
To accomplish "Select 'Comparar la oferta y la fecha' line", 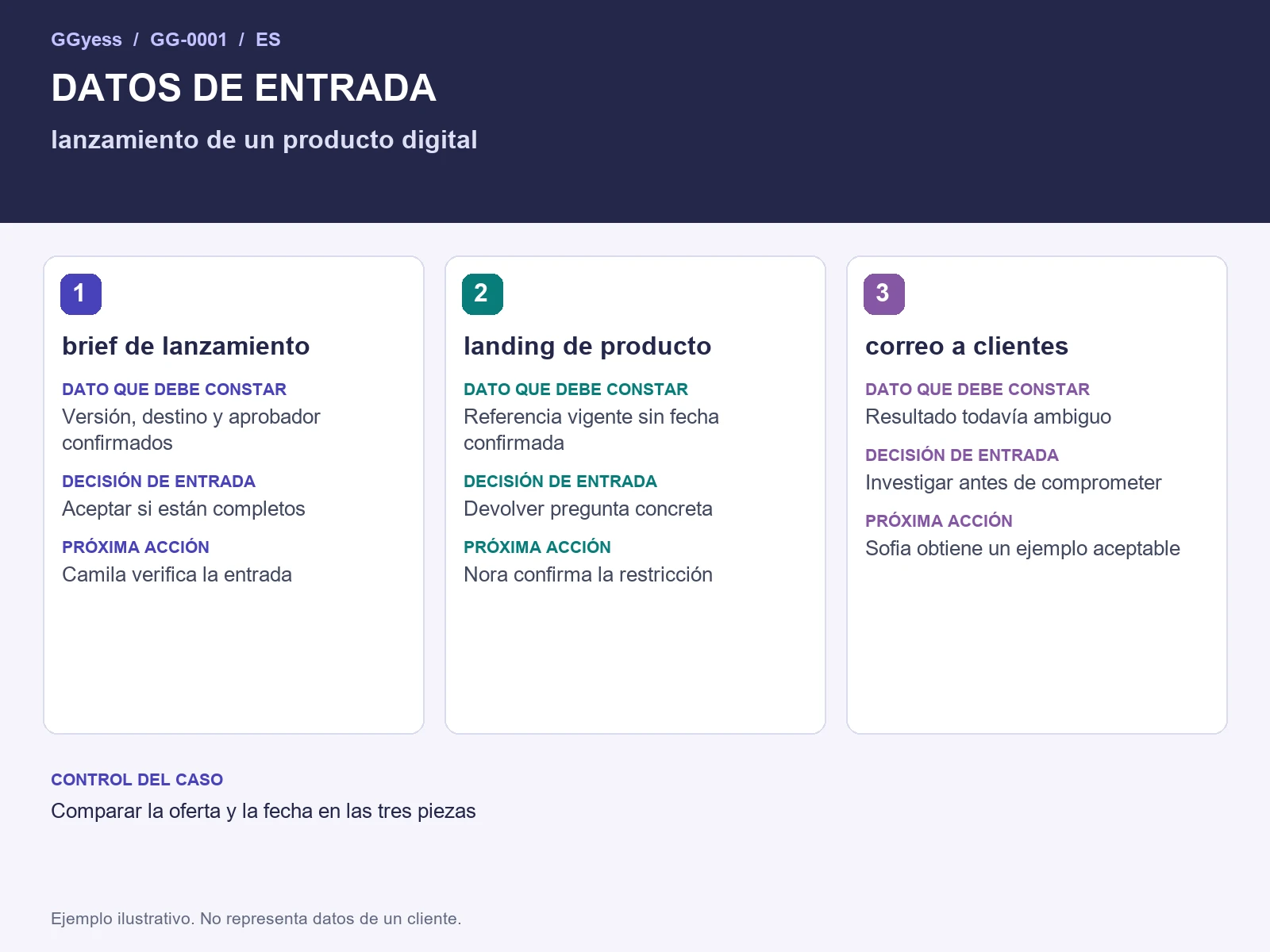I will tap(264, 811).
